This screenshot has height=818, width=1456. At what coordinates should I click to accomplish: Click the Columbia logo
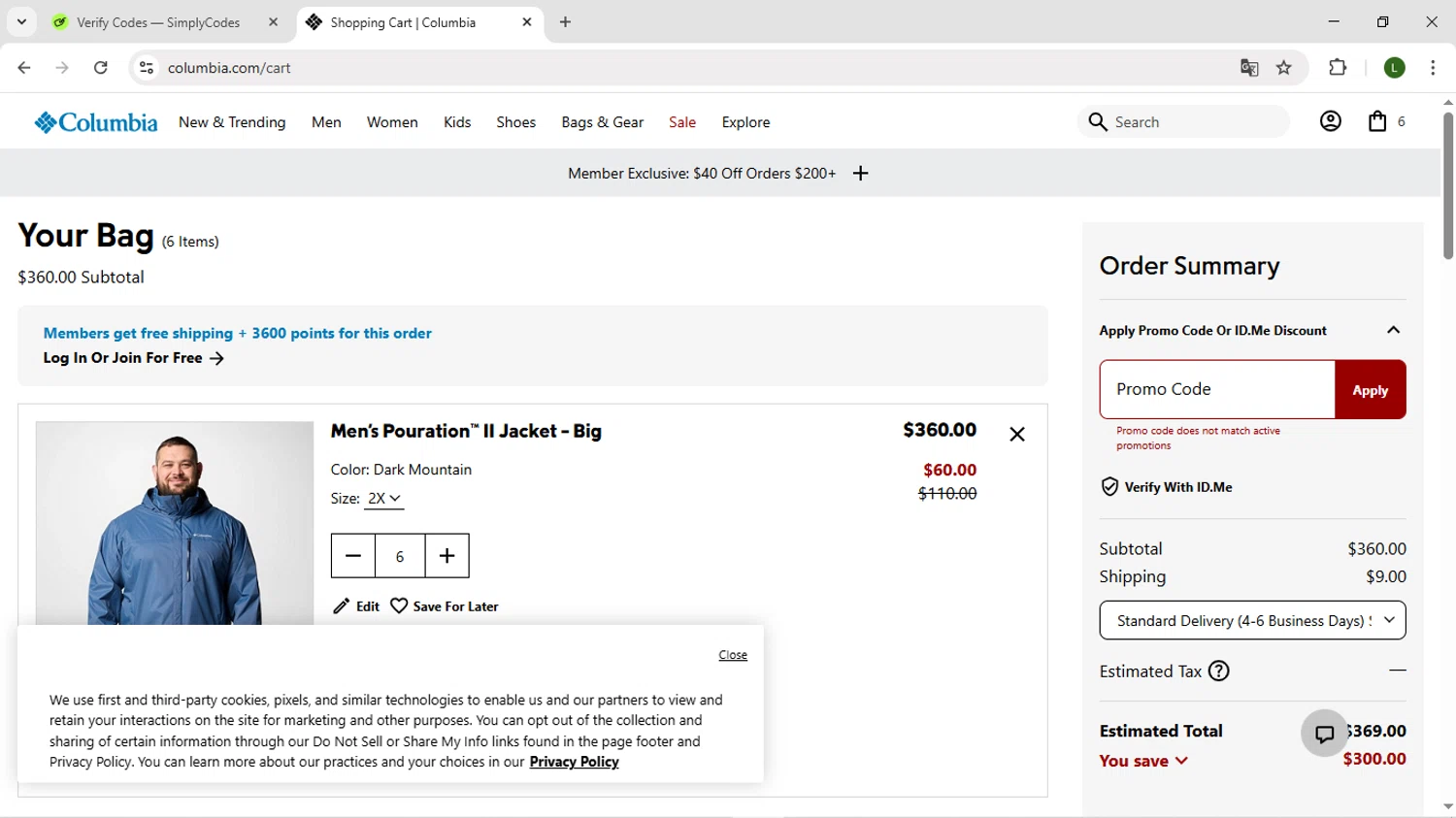95,122
